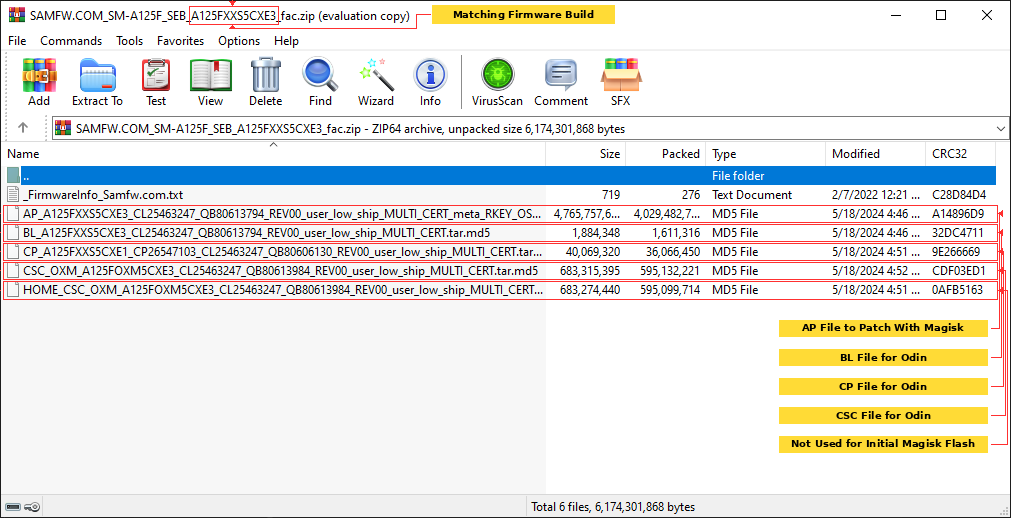Sort by the Type column header

pos(765,154)
